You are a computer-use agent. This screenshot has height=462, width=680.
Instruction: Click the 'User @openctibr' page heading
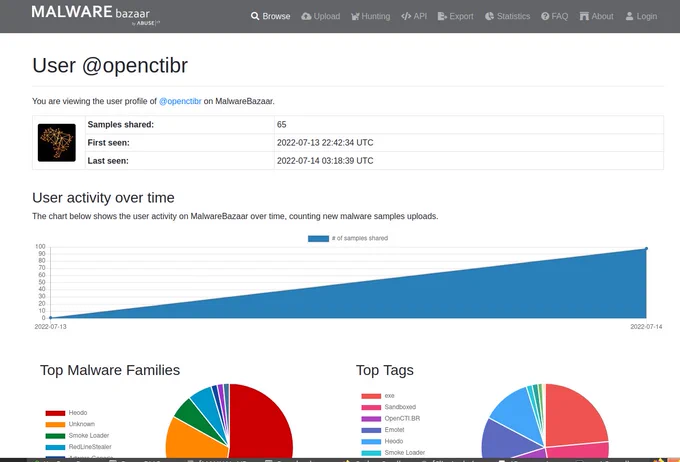click(x=110, y=66)
